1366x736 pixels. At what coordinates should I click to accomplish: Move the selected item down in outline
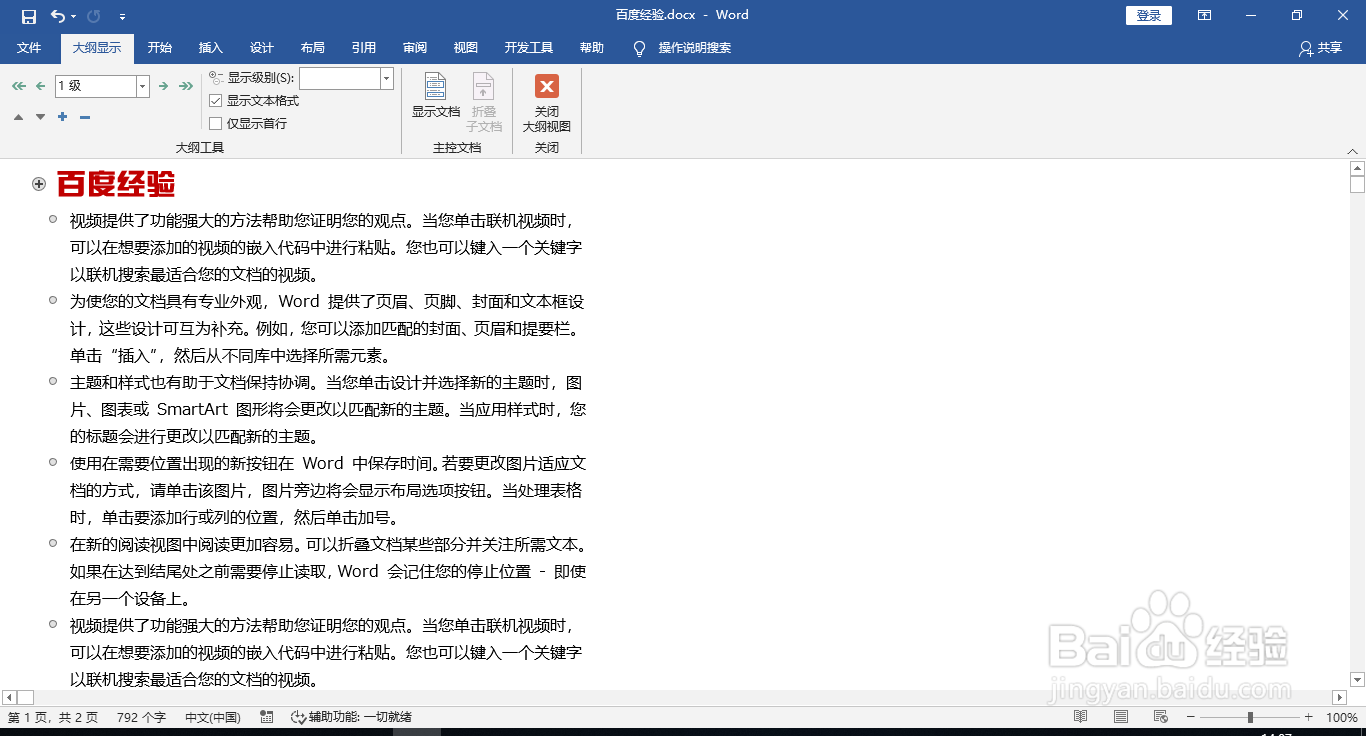(x=40, y=117)
